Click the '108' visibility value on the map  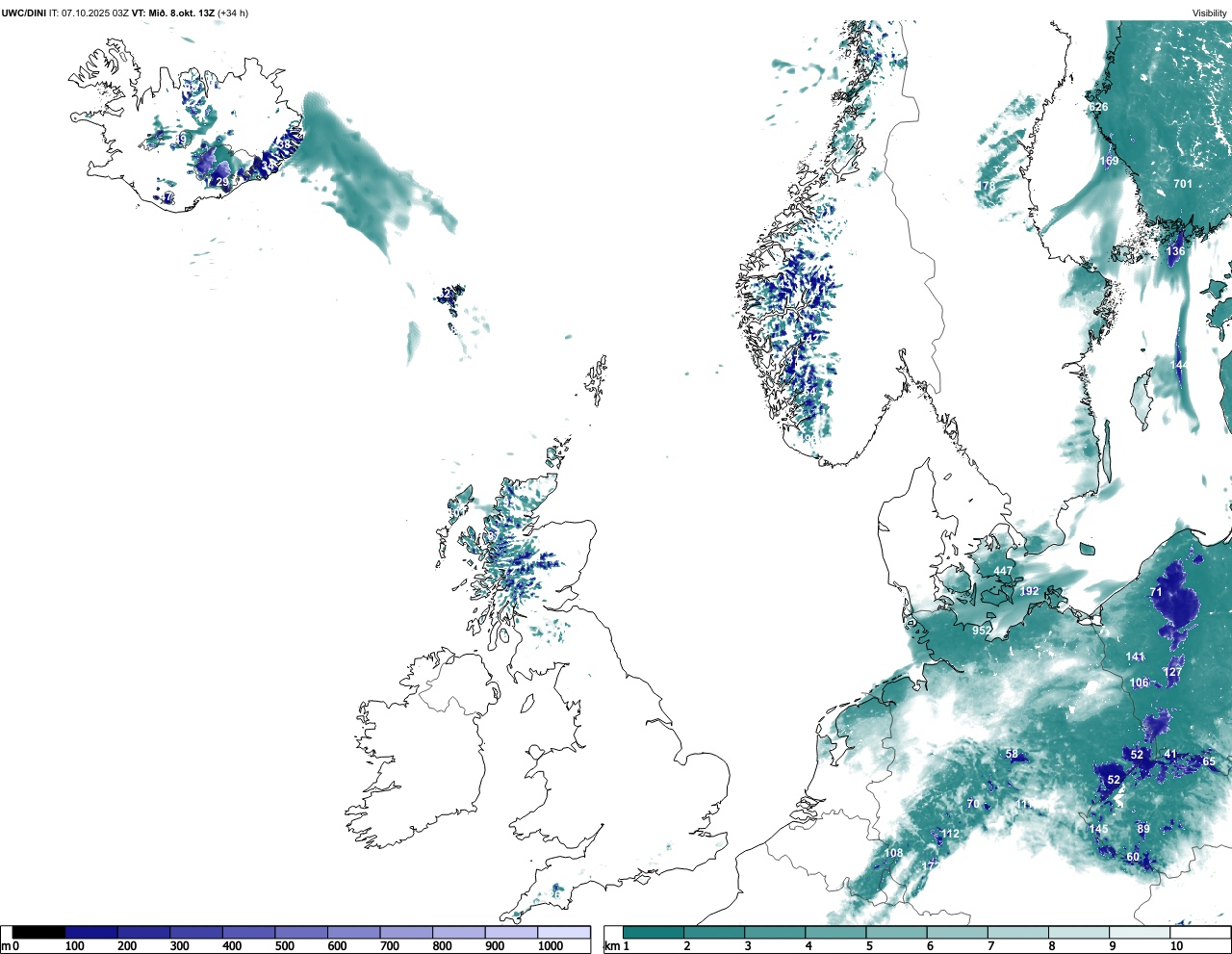(894, 853)
